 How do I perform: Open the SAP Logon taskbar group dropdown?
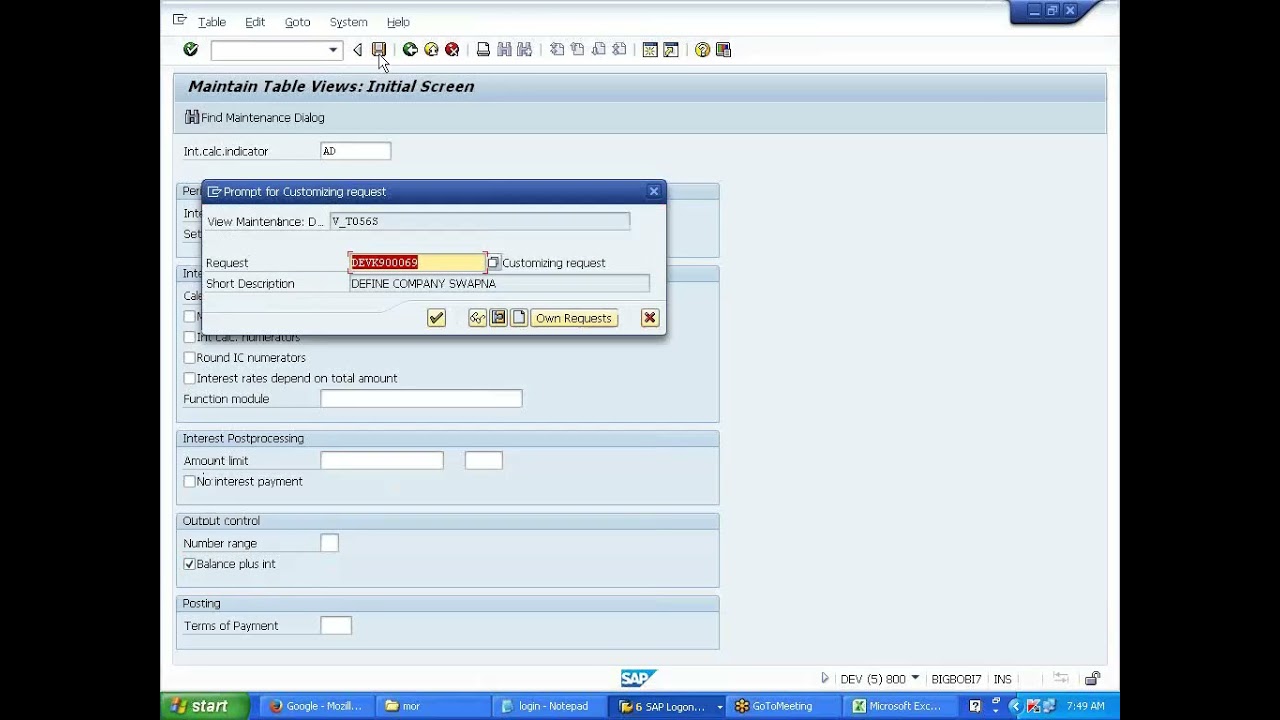pyautogui.click(x=719, y=707)
